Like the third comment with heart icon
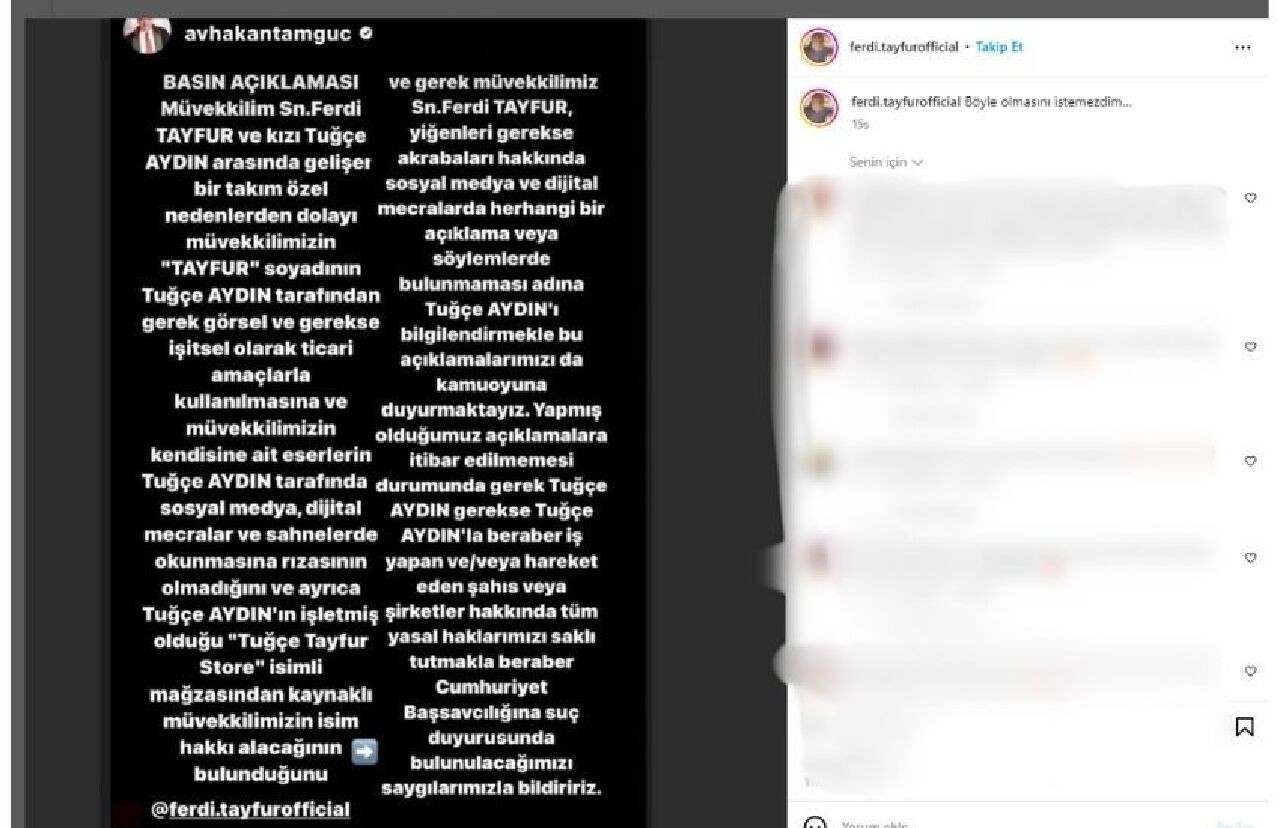 tap(1250, 461)
